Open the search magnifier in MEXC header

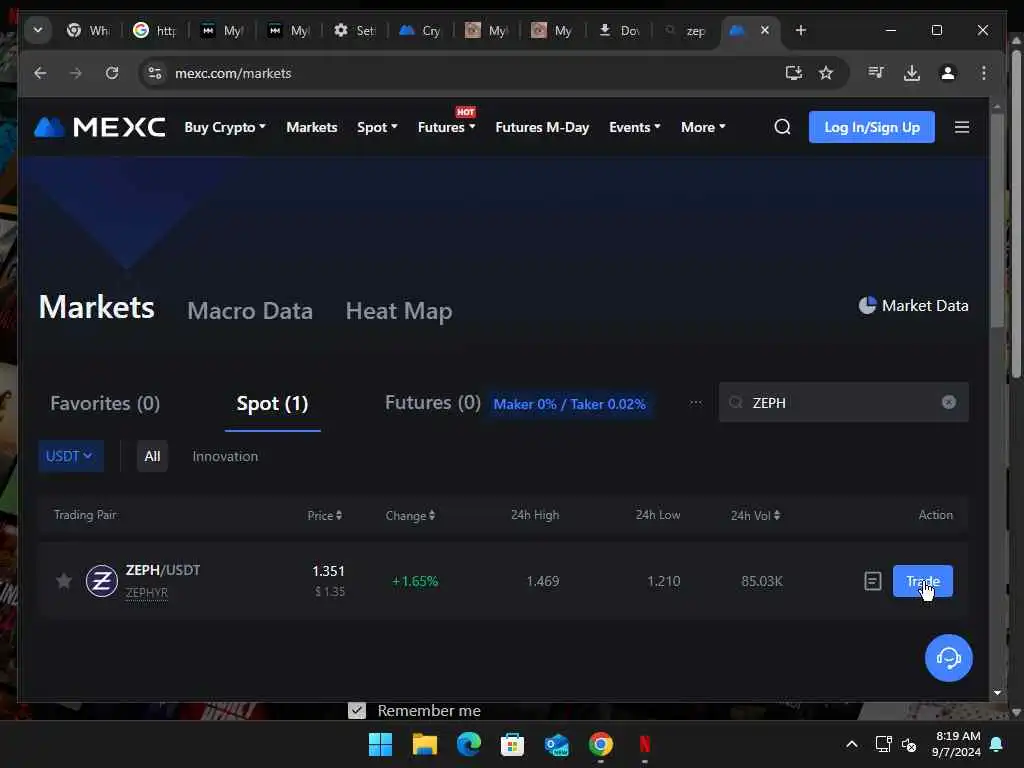(782, 127)
